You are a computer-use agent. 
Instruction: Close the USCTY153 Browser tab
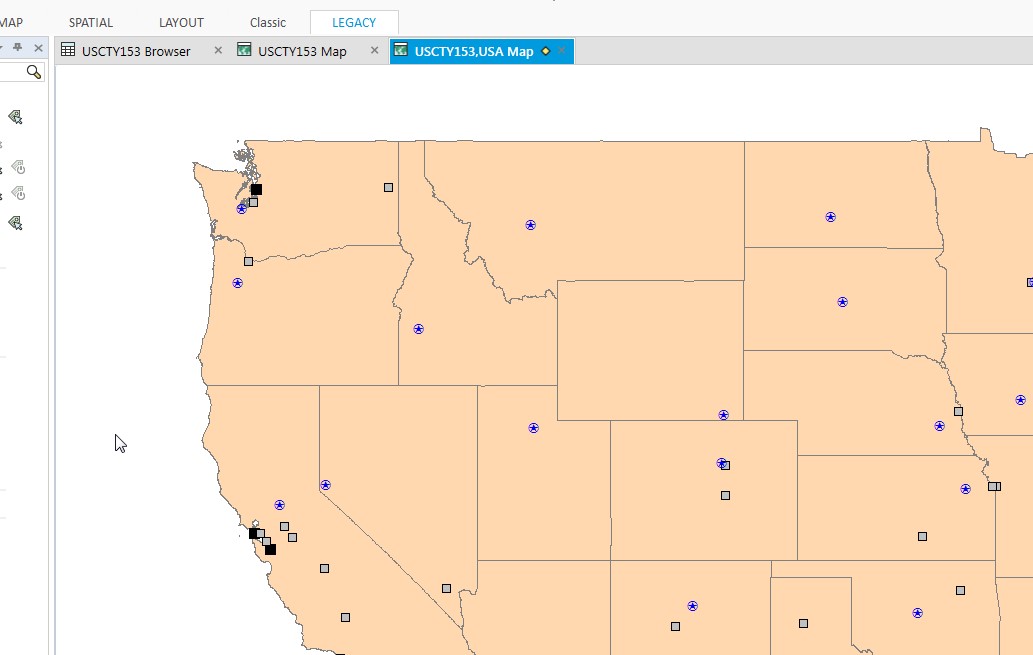(x=218, y=50)
